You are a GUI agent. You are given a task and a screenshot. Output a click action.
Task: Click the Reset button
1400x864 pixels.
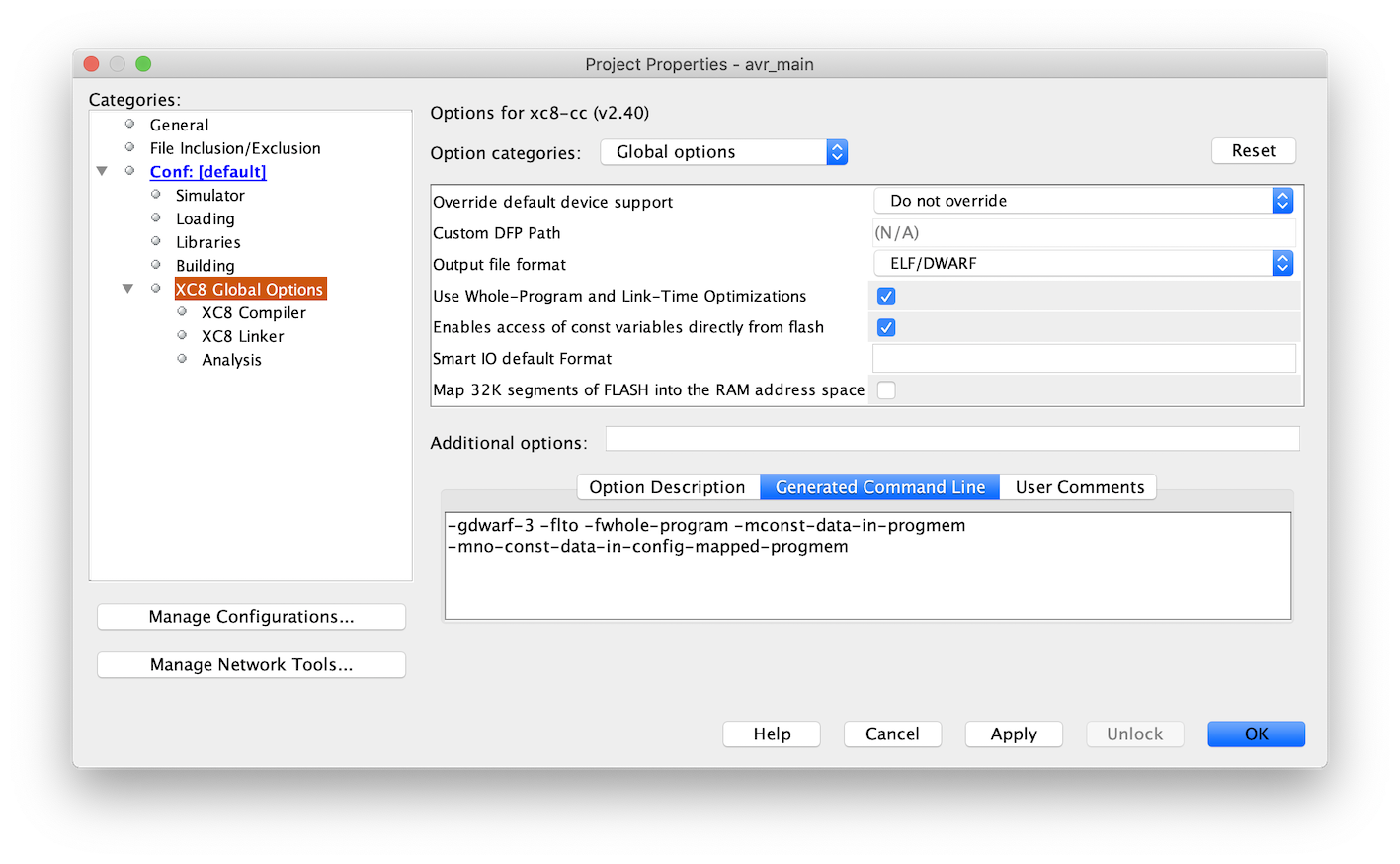(x=1253, y=151)
